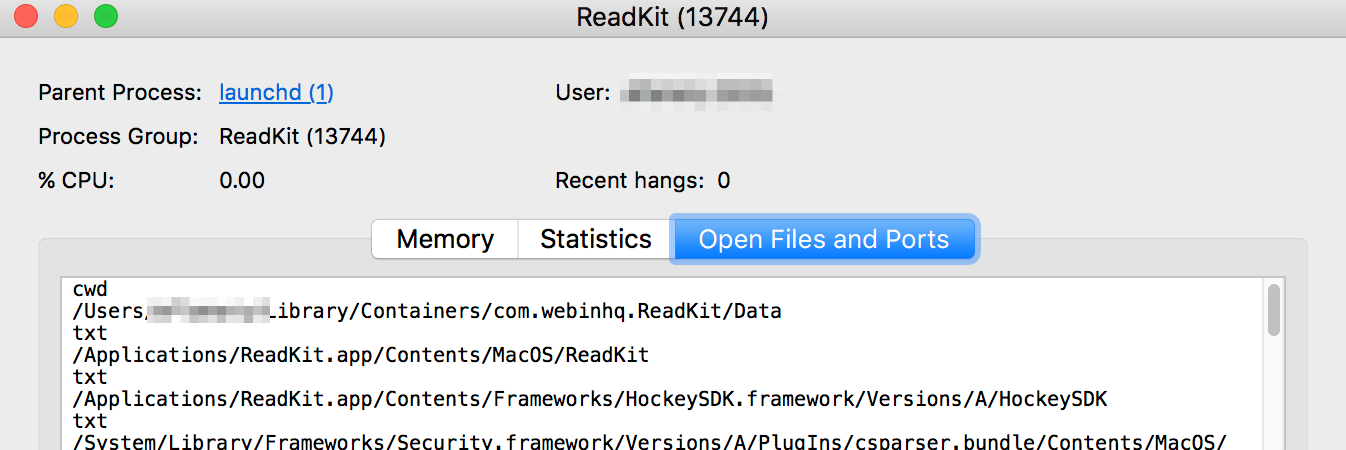Click the scrollbar track below the thumb
The image size is (1346, 450).
pos(1273,392)
